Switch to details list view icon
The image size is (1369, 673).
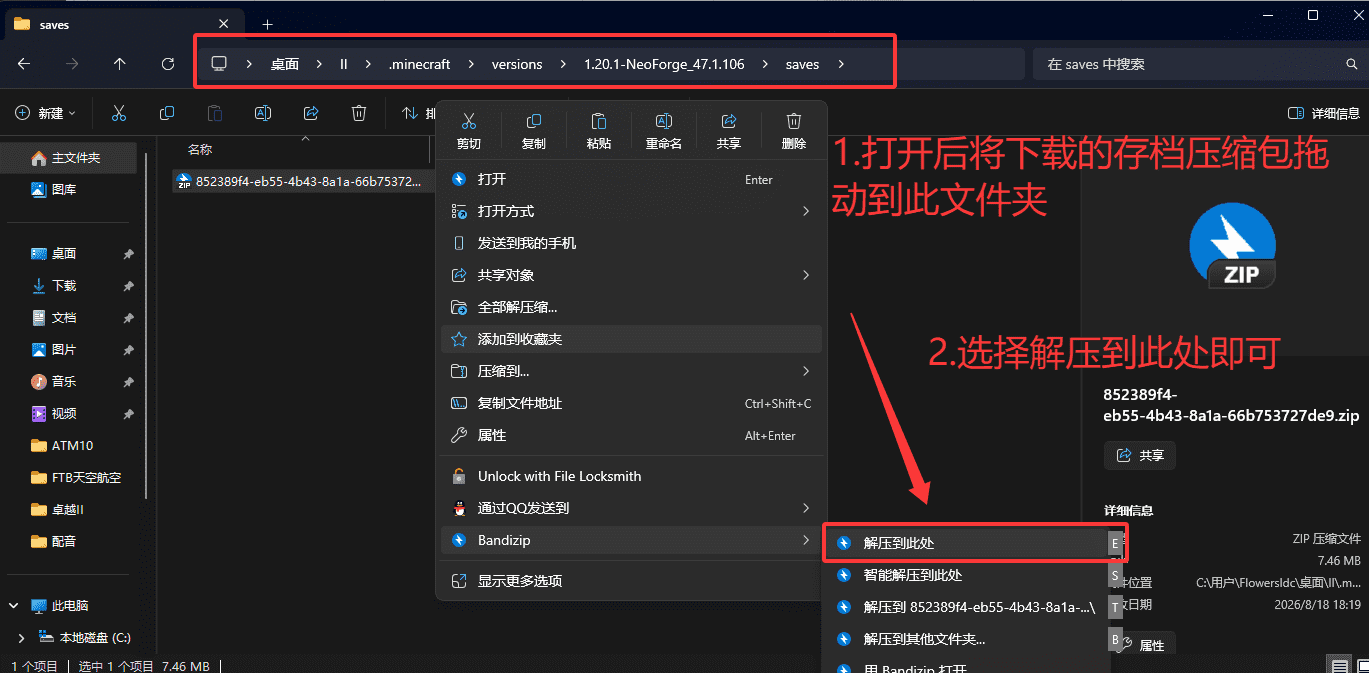click(x=1338, y=665)
